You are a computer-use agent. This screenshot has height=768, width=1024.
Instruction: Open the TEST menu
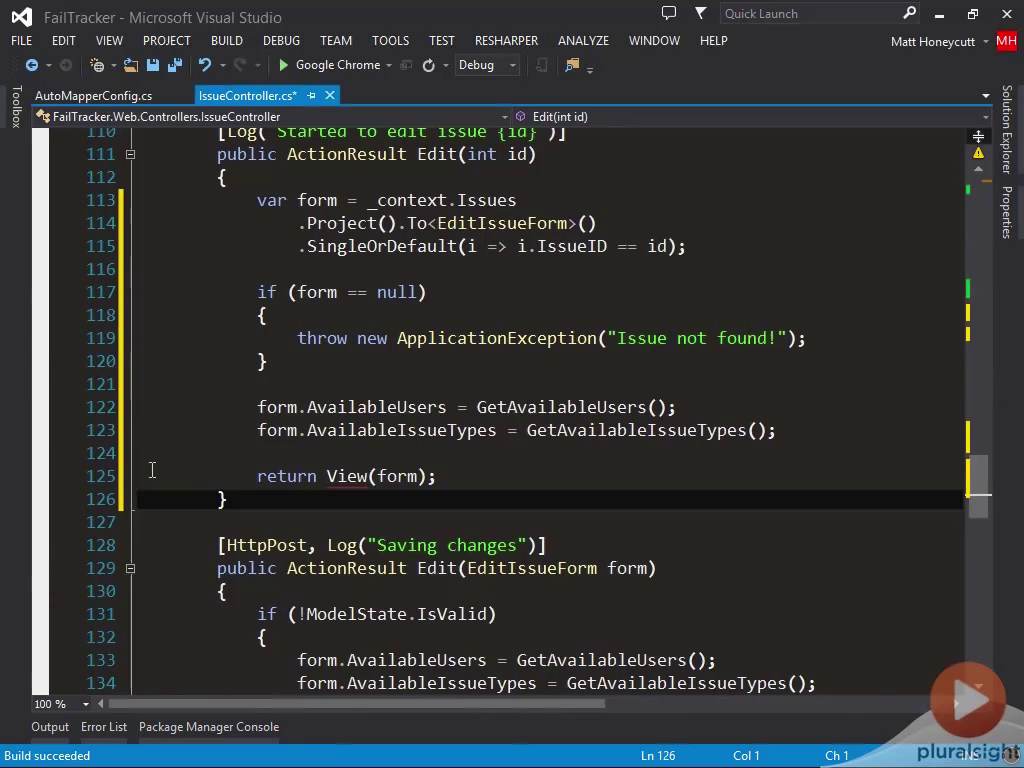[441, 40]
